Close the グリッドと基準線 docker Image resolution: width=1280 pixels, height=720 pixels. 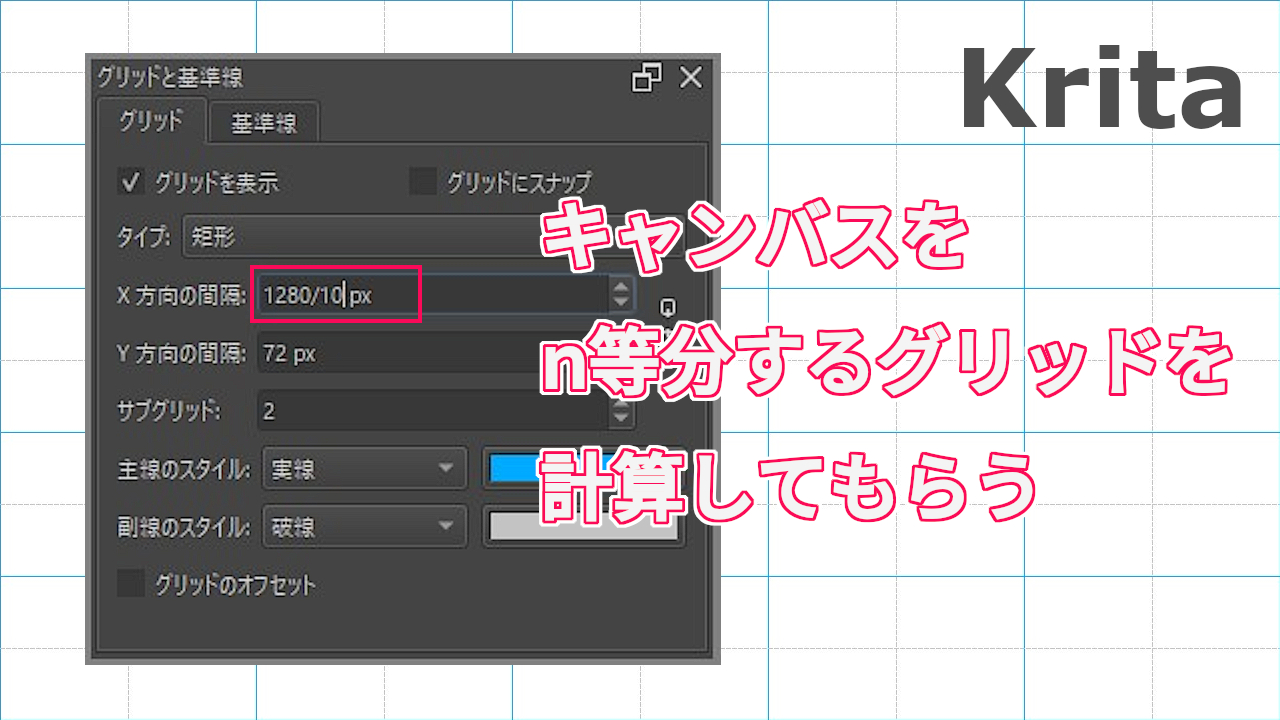[x=691, y=77]
